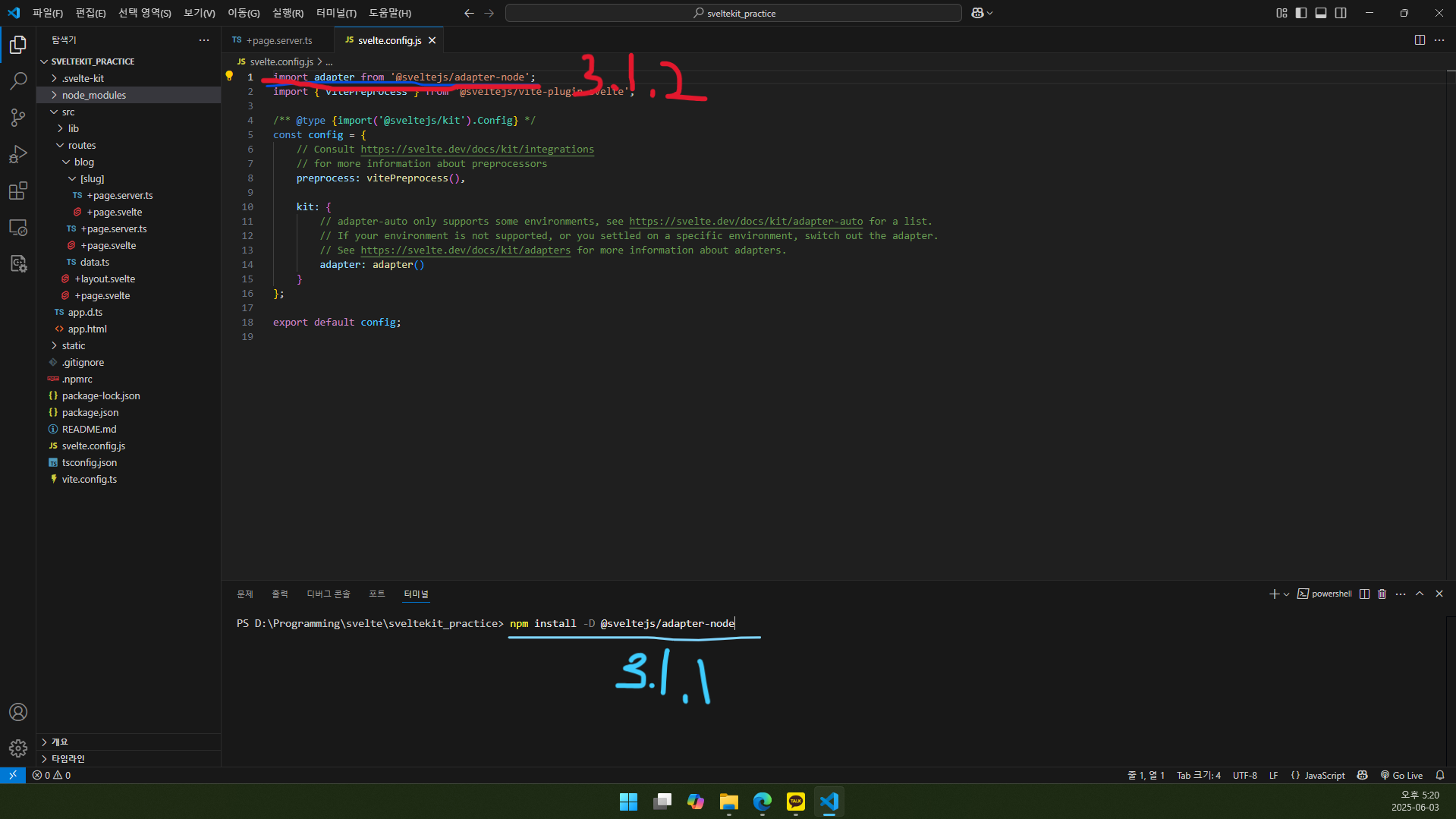1456x819 pixels.
Task: Open the 파일(F) menu
Action: click(x=47, y=13)
